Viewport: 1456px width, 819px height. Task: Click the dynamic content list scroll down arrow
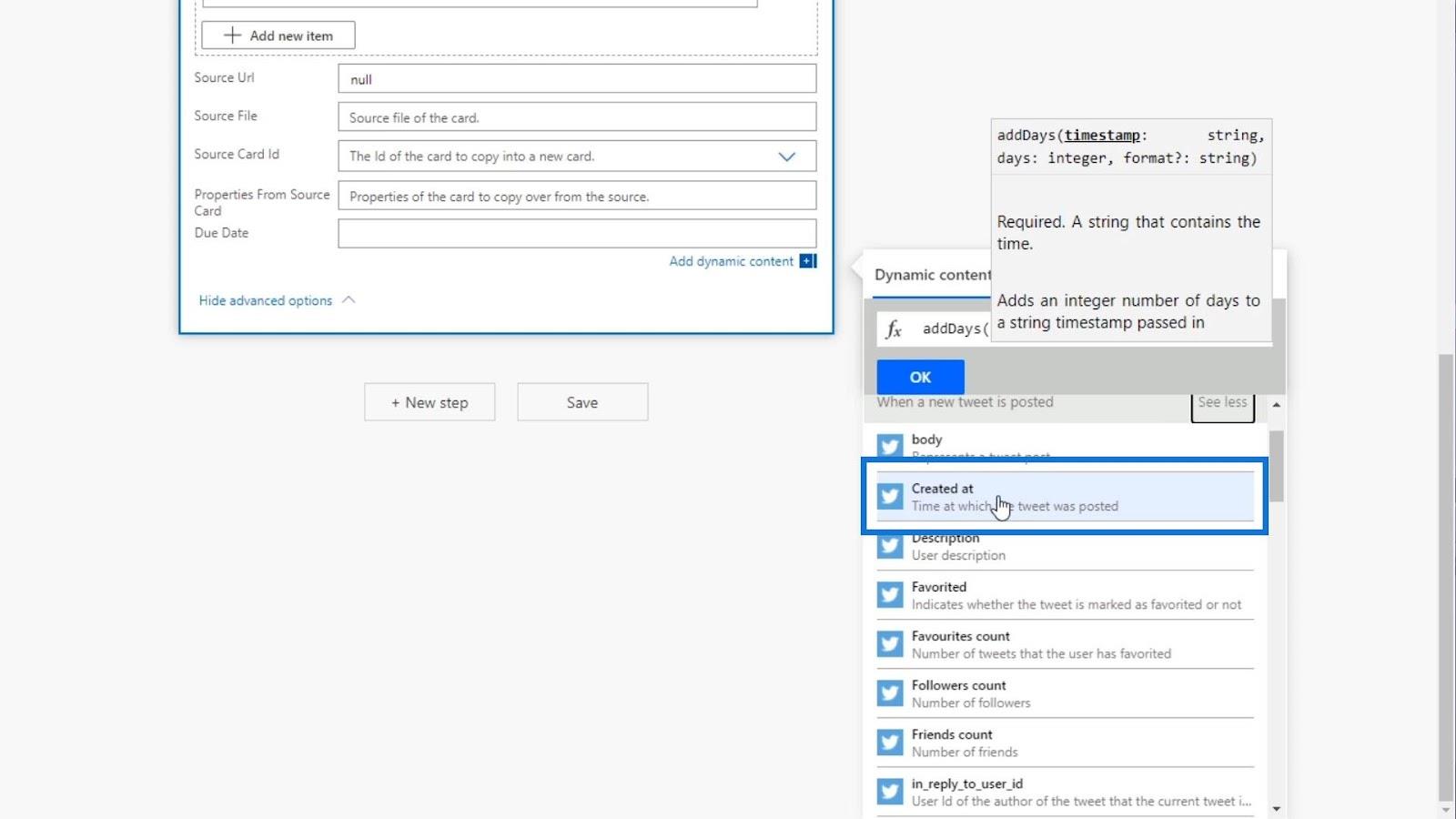point(1277,808)
